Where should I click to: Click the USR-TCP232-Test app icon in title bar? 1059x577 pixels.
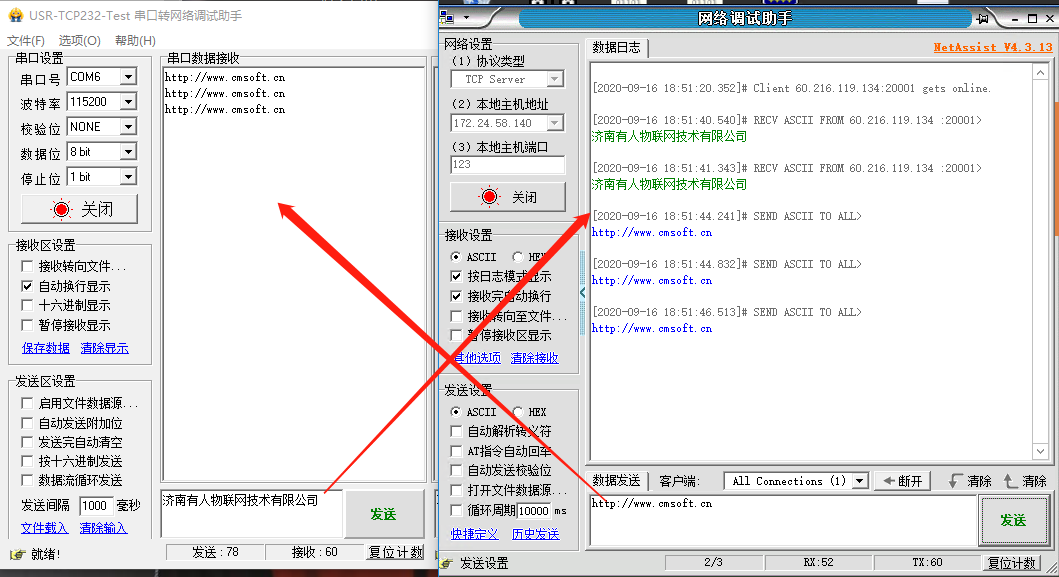(15, 16)
